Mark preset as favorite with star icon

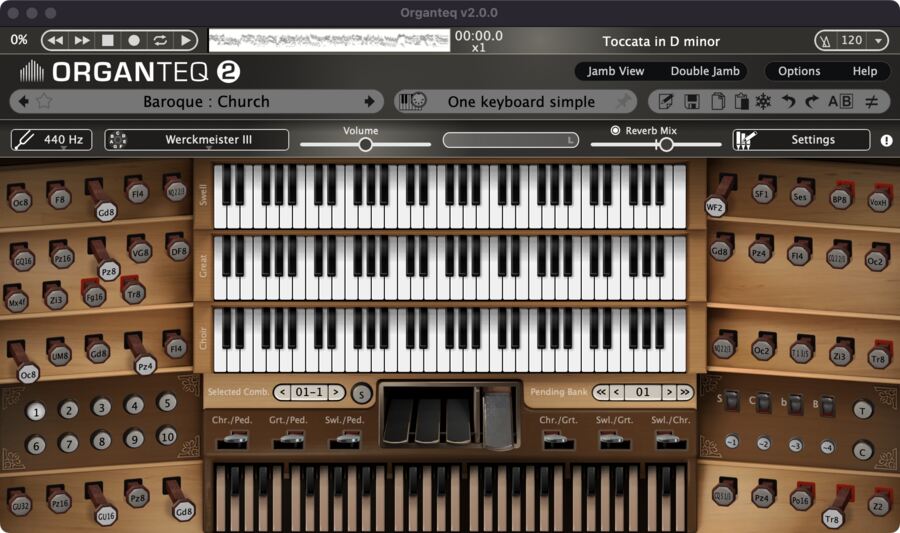pos(44,101)
